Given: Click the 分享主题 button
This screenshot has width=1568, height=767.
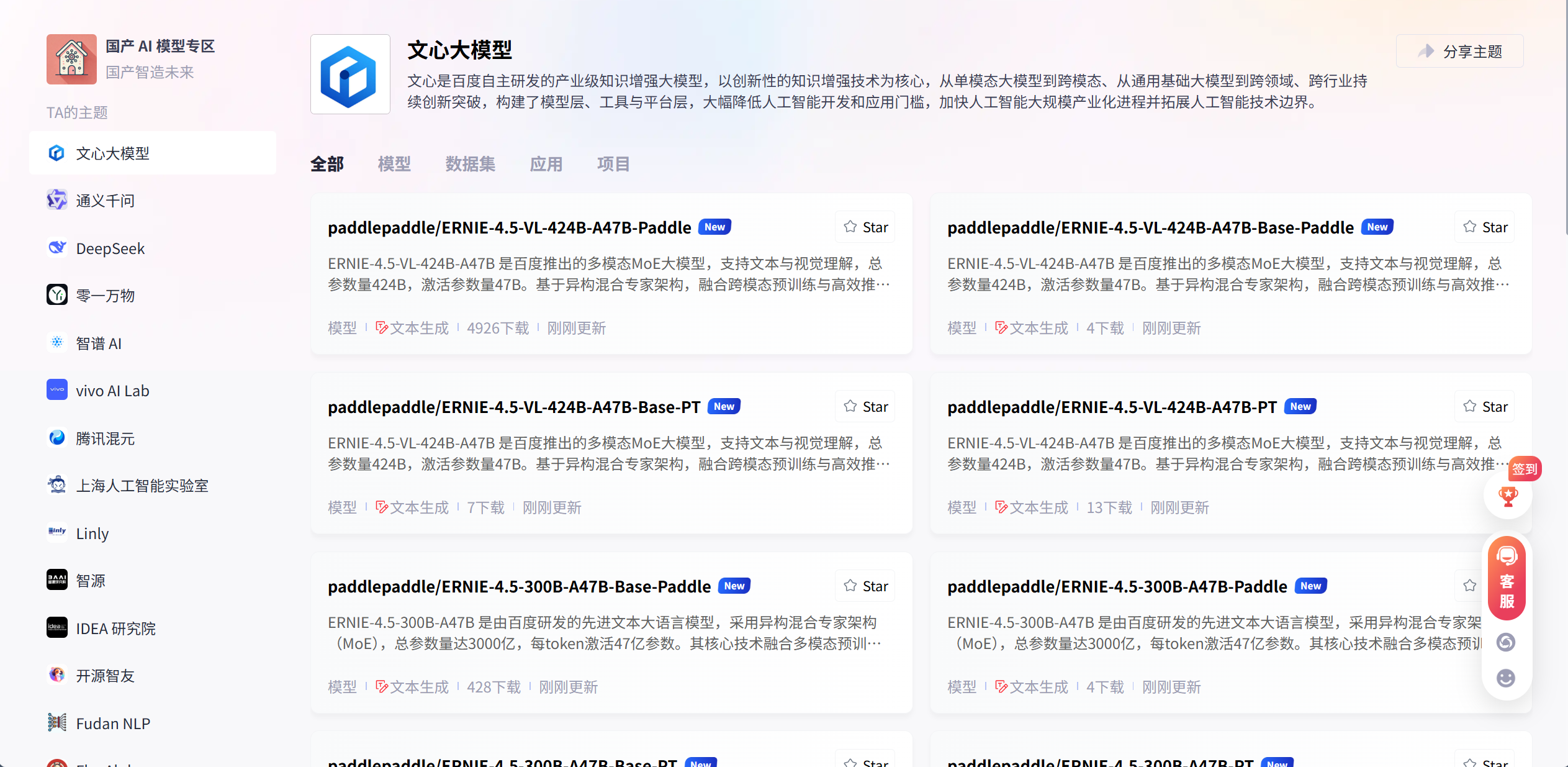Looking at the screenshot, I should (x=1459, y=51).
